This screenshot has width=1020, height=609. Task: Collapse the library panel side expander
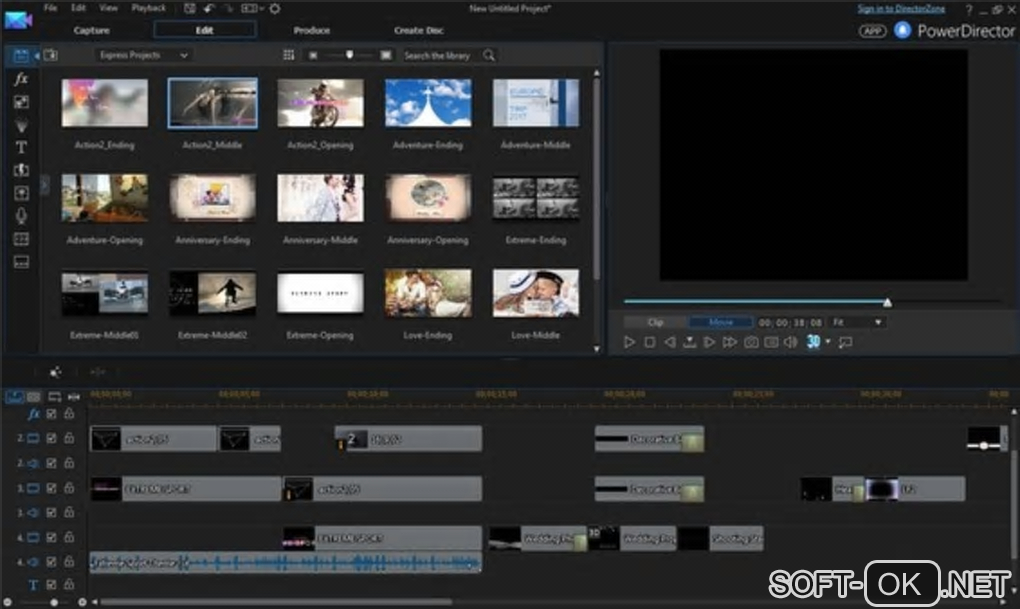(x=44, y=186)
